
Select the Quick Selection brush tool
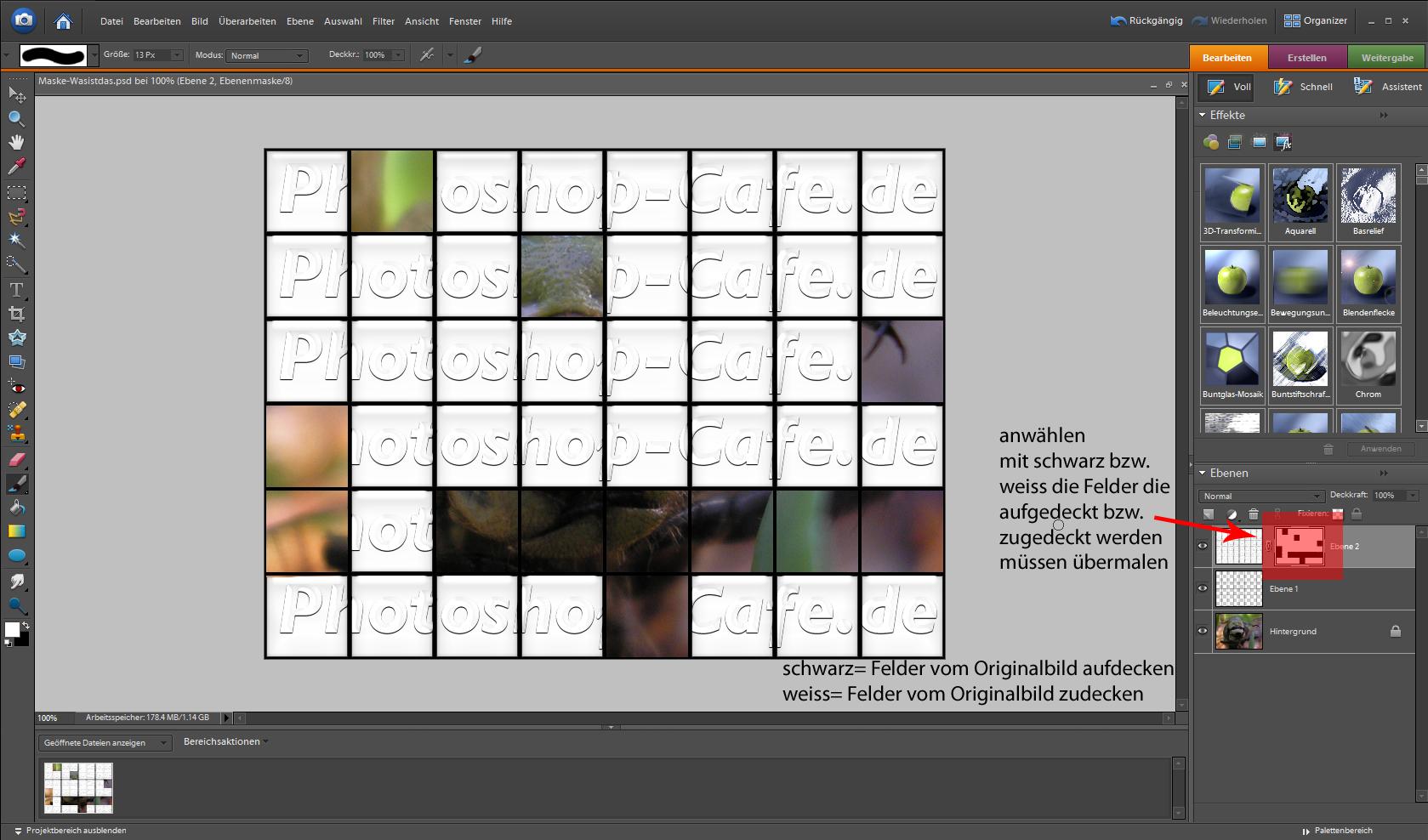point(16,264)
